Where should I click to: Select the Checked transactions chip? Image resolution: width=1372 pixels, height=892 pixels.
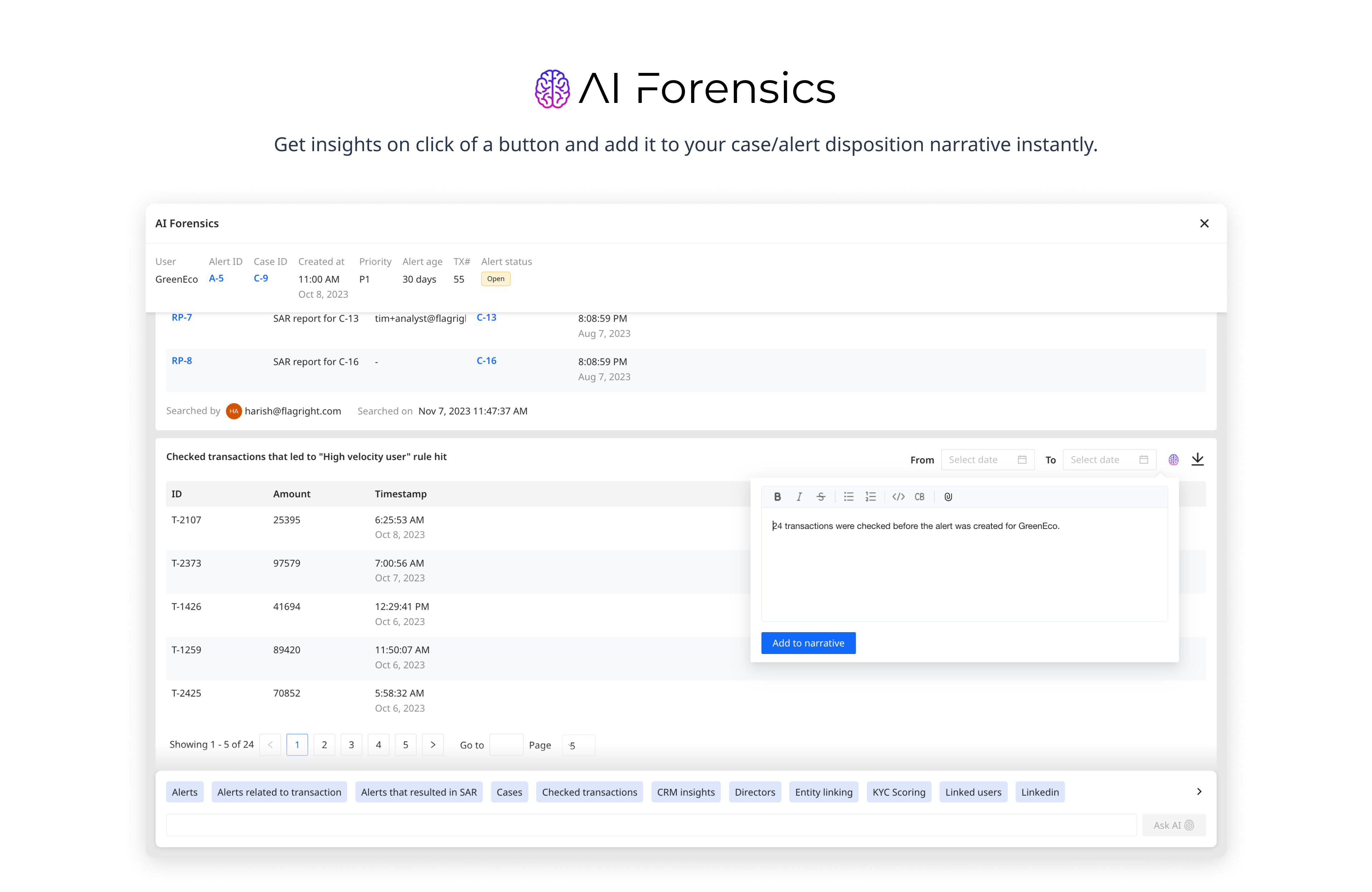coord(589,792)
